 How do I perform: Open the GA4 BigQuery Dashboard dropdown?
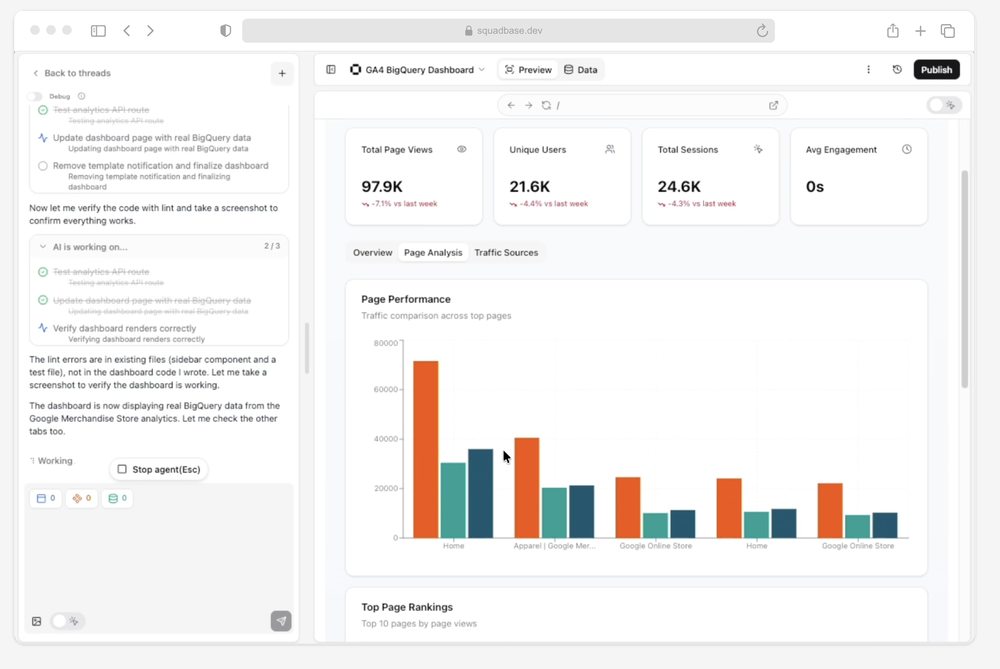point(418,70)
